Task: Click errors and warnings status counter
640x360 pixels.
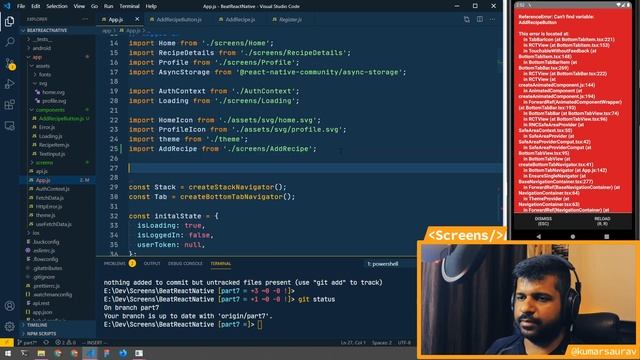Action: pos(65,342)
